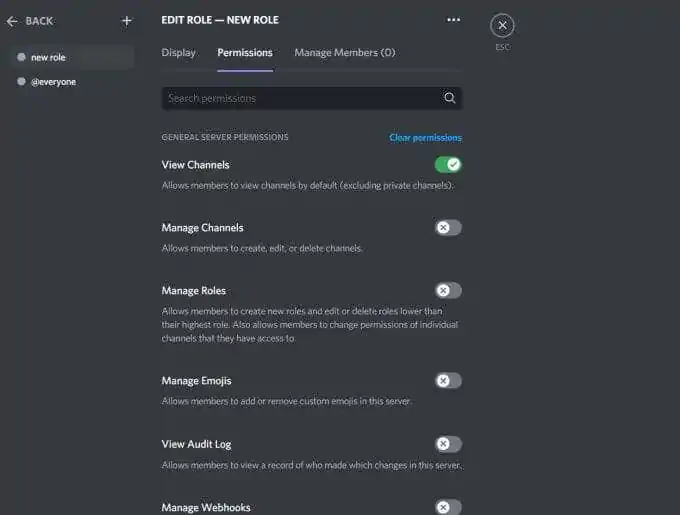Screen dimensions: 680x515
Task: Click the Clear permissions link
Action: click(425, 137)
